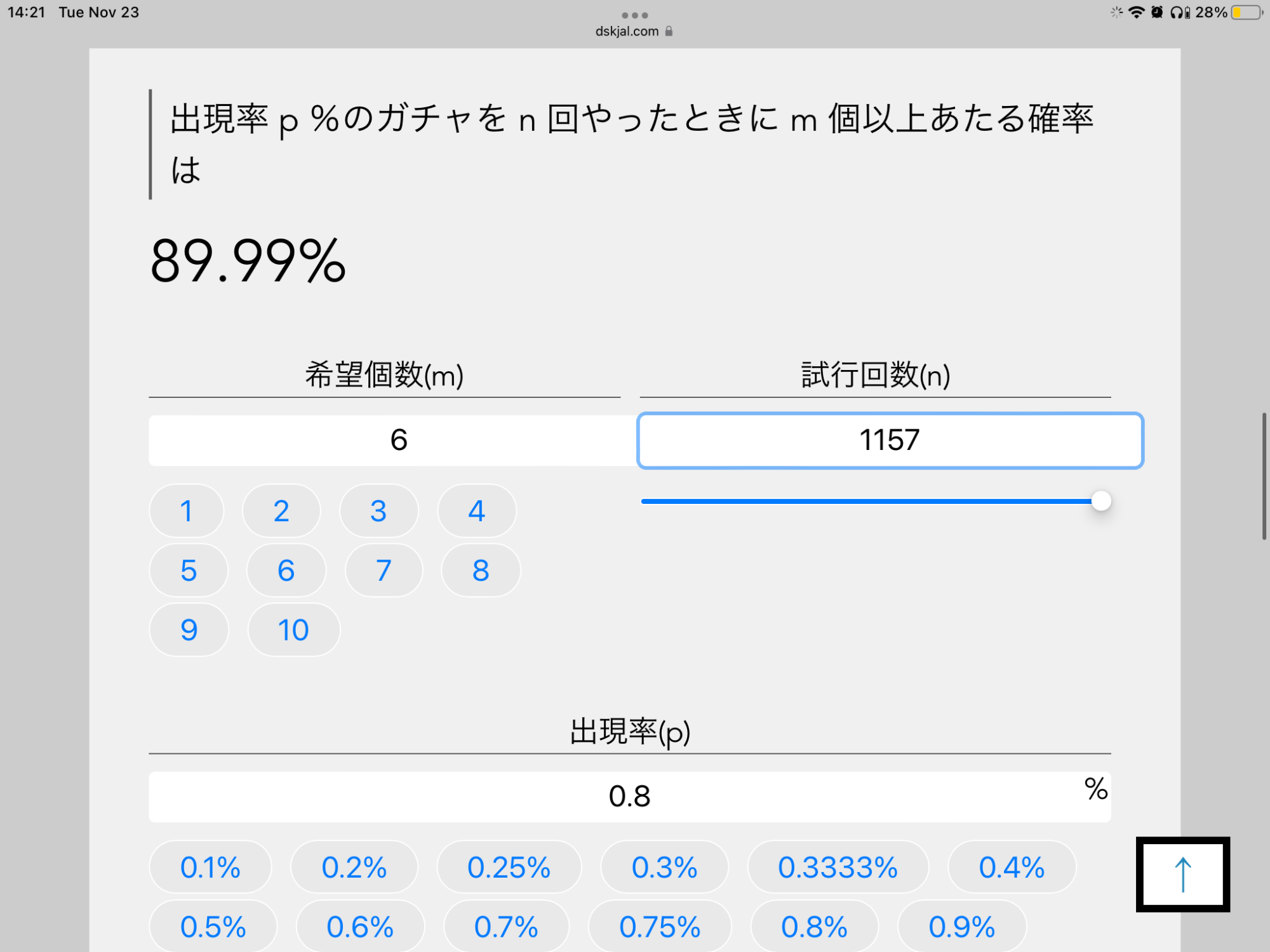Tap the three-dot multitasking icon
The height and width of the screenshot is (952, 1270).
click(634, 15)
